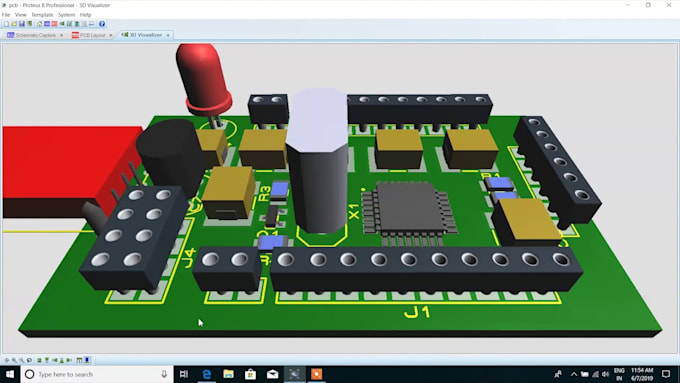Screen dimensions: 680x383
Task: Switch to Top View icon
Action: 39,360
